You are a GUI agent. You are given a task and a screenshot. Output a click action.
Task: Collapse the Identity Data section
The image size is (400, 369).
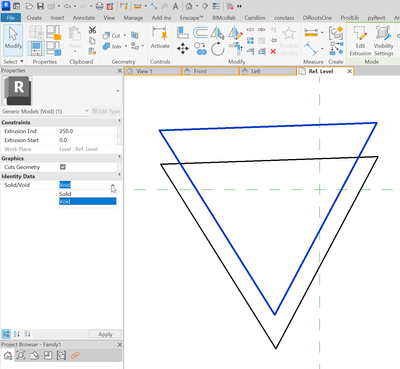pyautogui.click(x=120, y=175)
